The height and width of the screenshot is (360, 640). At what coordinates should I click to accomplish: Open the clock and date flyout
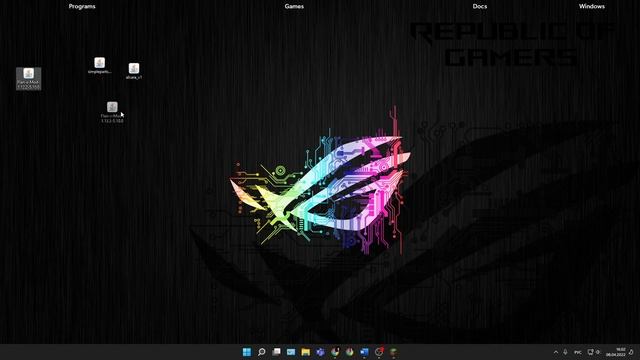point(616,352)
